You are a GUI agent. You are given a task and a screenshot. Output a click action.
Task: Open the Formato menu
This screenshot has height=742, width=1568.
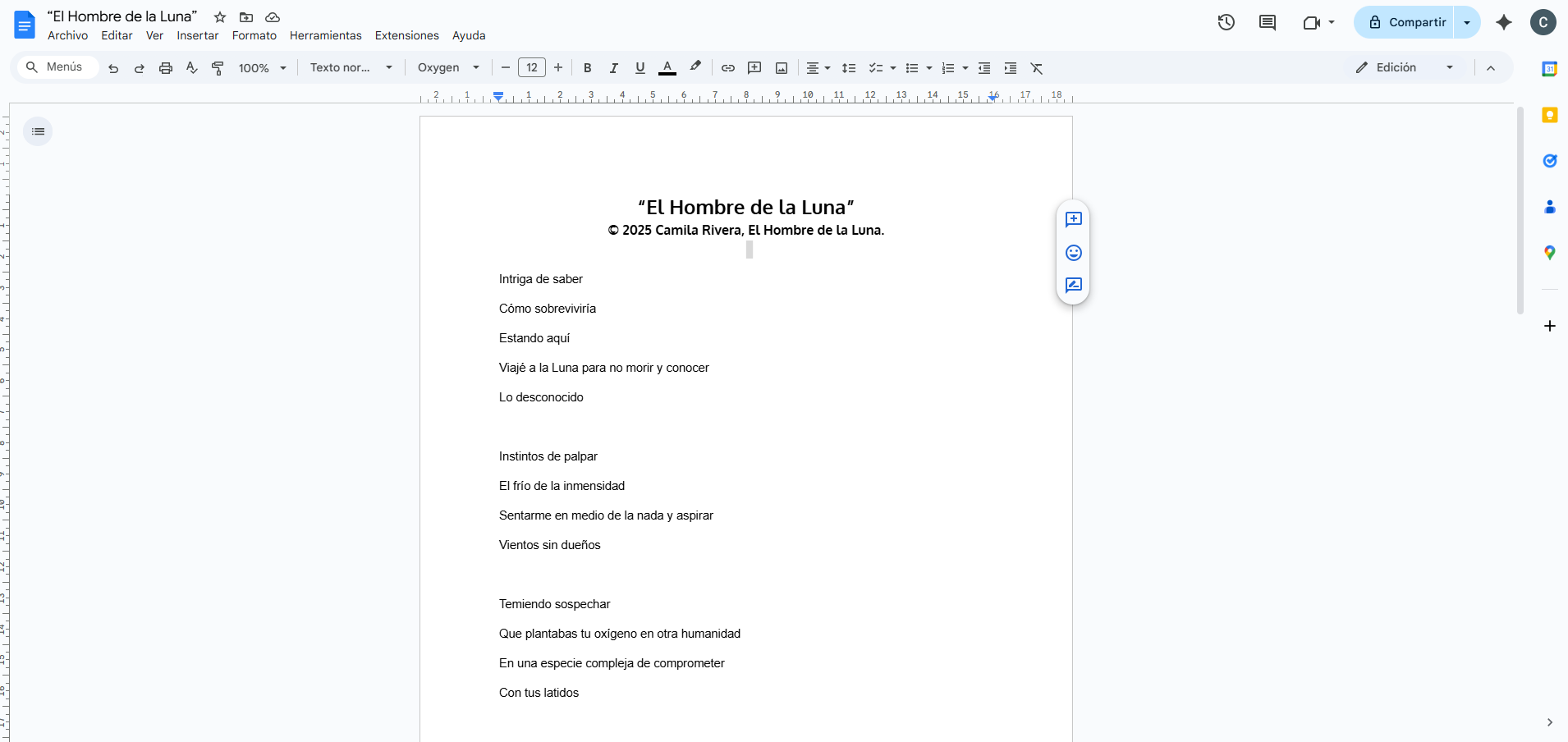click(x=254, y=35)
